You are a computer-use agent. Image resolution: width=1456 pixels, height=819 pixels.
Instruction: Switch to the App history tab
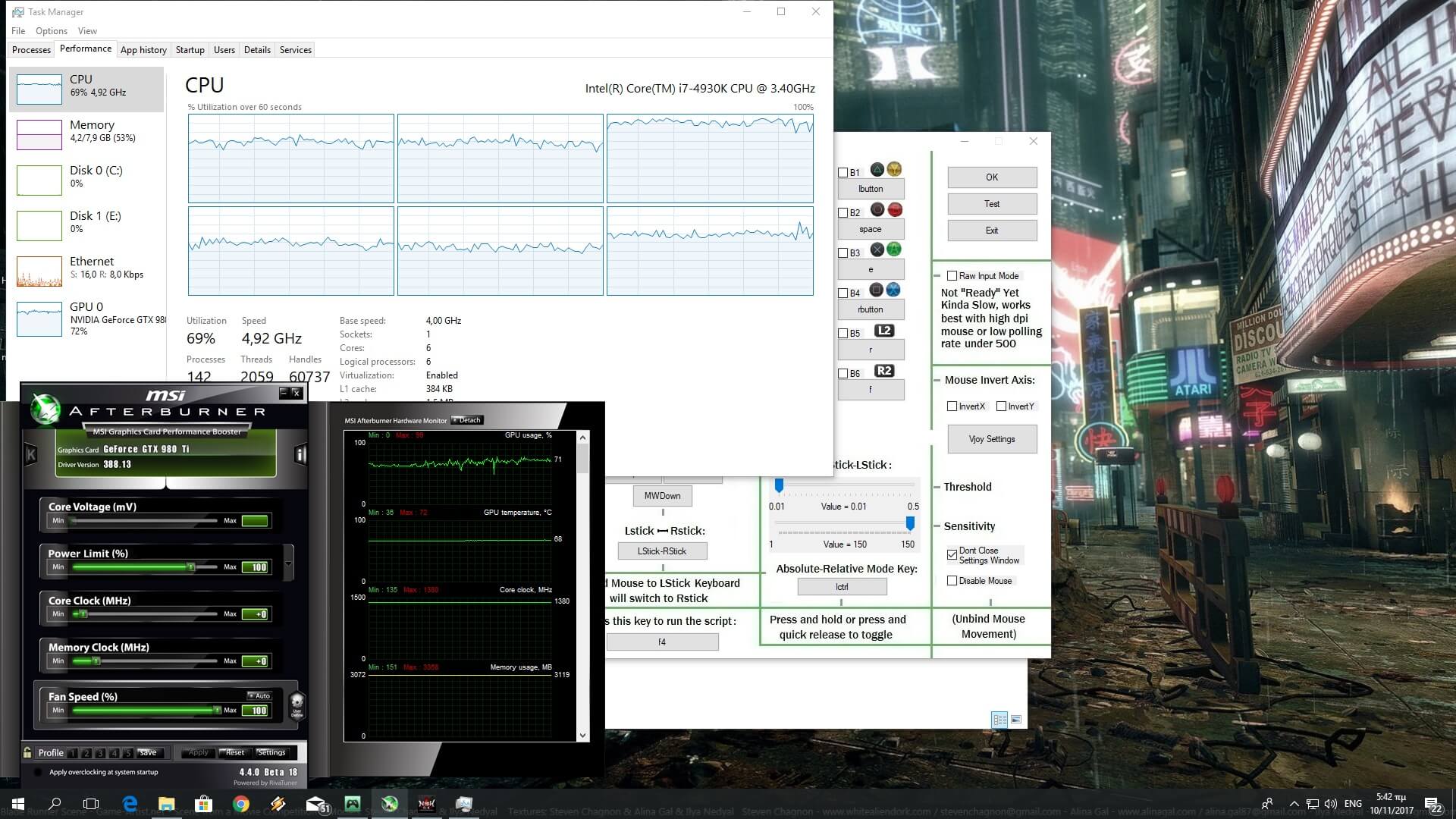pos(143,50)
